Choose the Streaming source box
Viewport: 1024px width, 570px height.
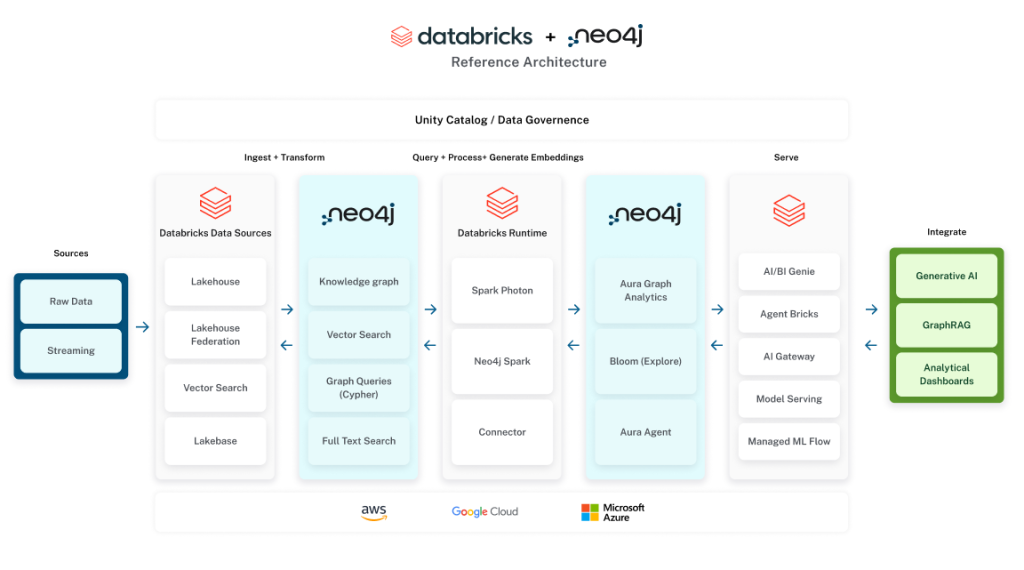pos(71,351)
